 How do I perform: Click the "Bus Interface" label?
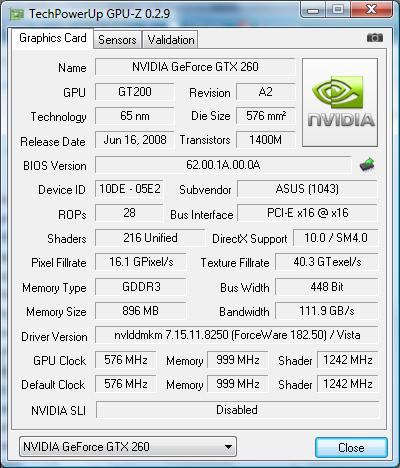[x=202, y=215]
